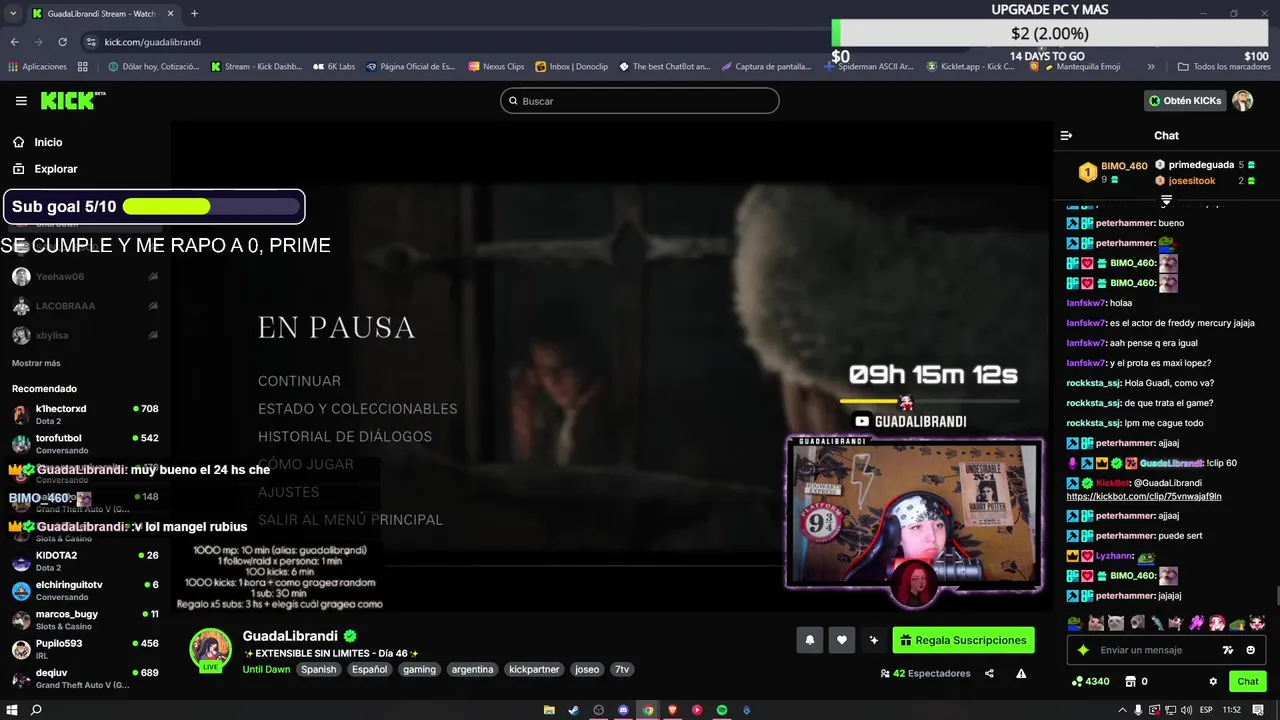
Task: Toggle notifications bell for the channel
Action: coord(810,640)
